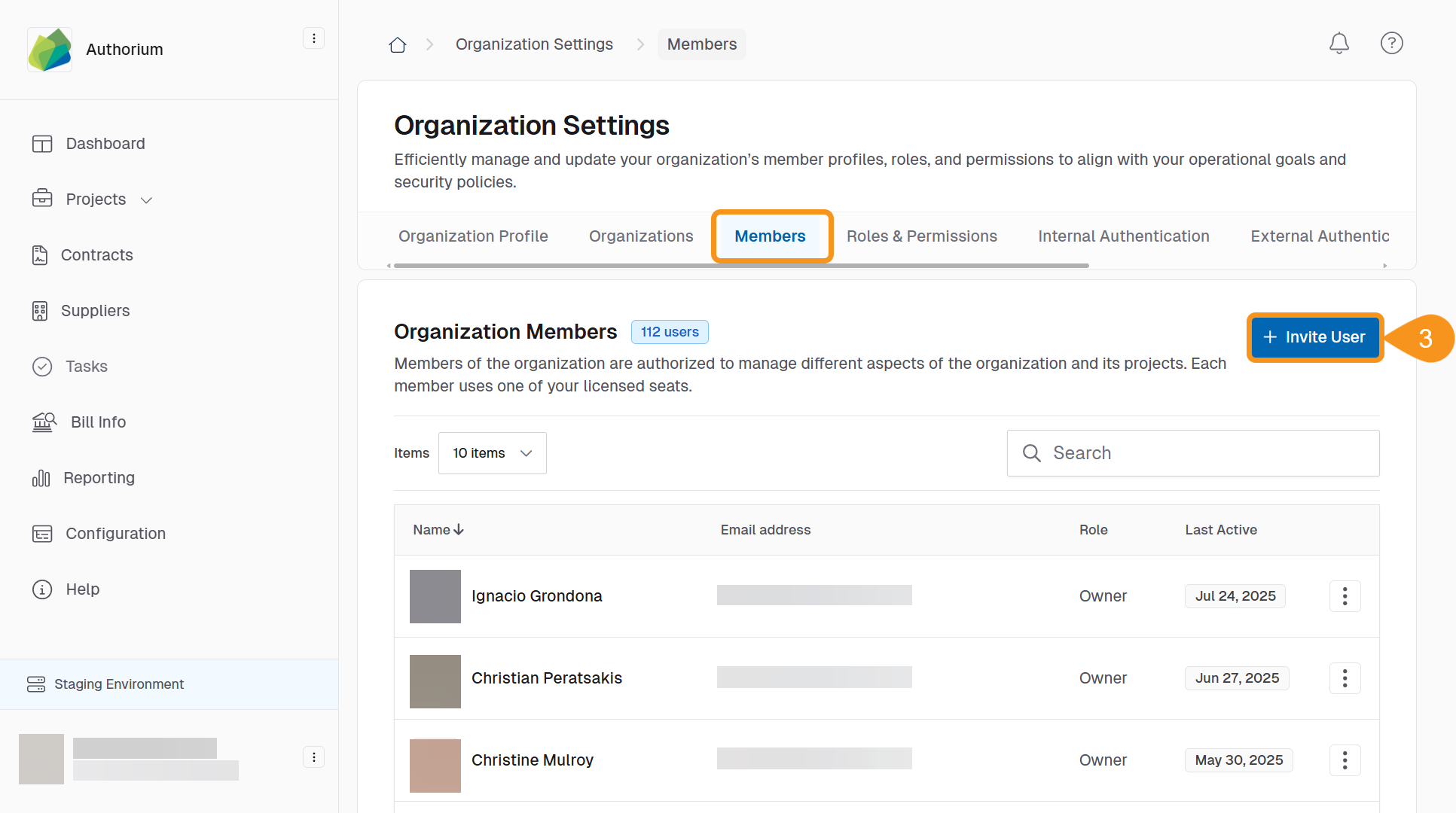This screenshot has height=813, width=1456.
Task: Navigate home via the breadcrumb house icon
Action: (x=397, y=44)
